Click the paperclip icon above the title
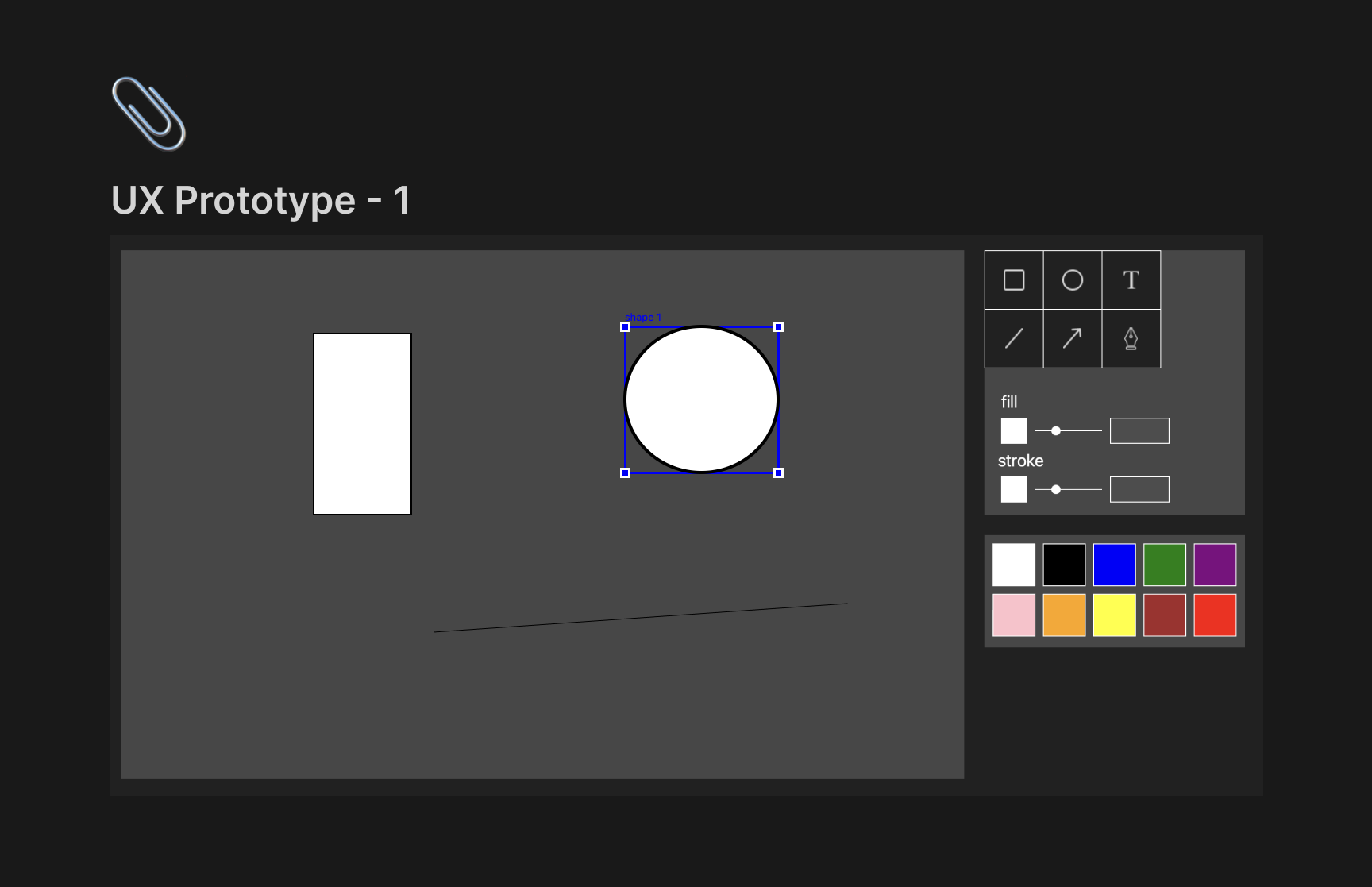Screen dimensions: 1372x887 pyautogui.click(x=148, y=114)
